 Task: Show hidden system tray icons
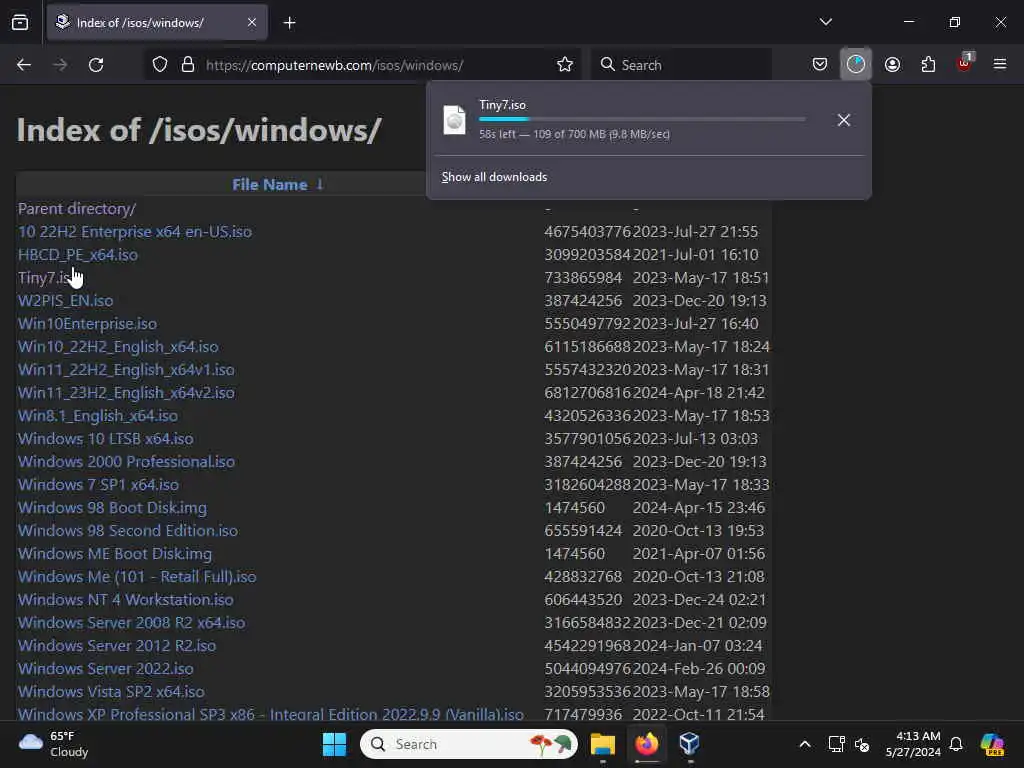805,744
